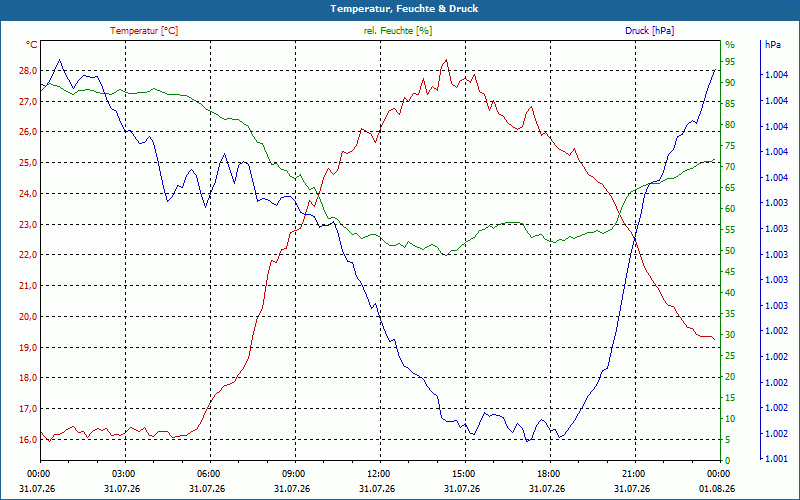Click the '75' humidity axis value

click(730, 146)
